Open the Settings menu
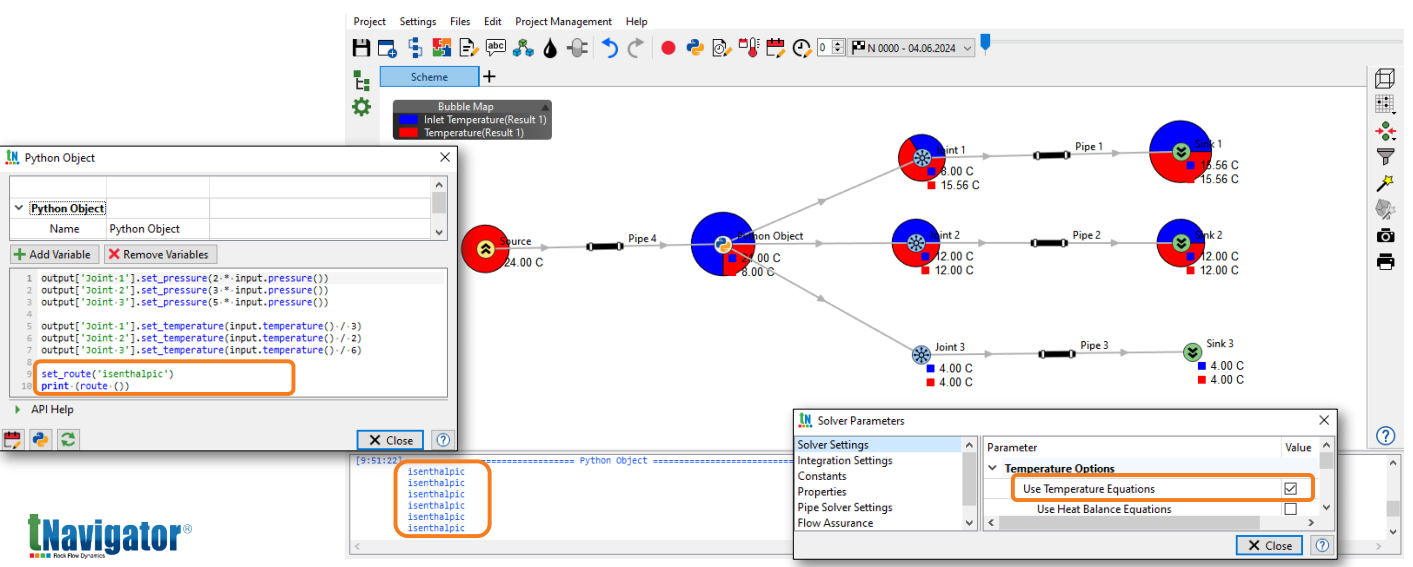The width and height of the screenshot is (1413, 567). click(x=418, y=21)
